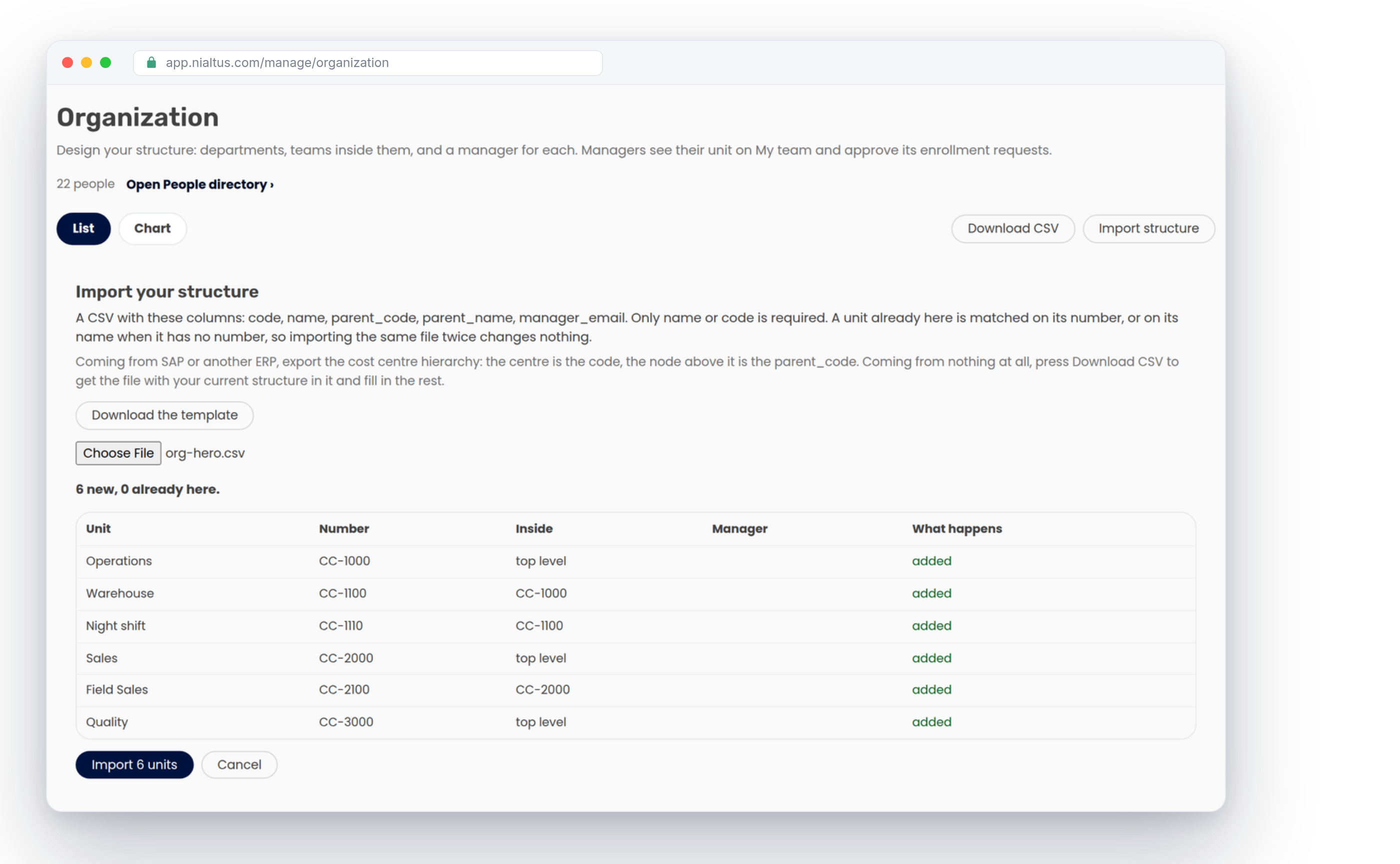
Task: Download the template file
Action: [164, 415]
